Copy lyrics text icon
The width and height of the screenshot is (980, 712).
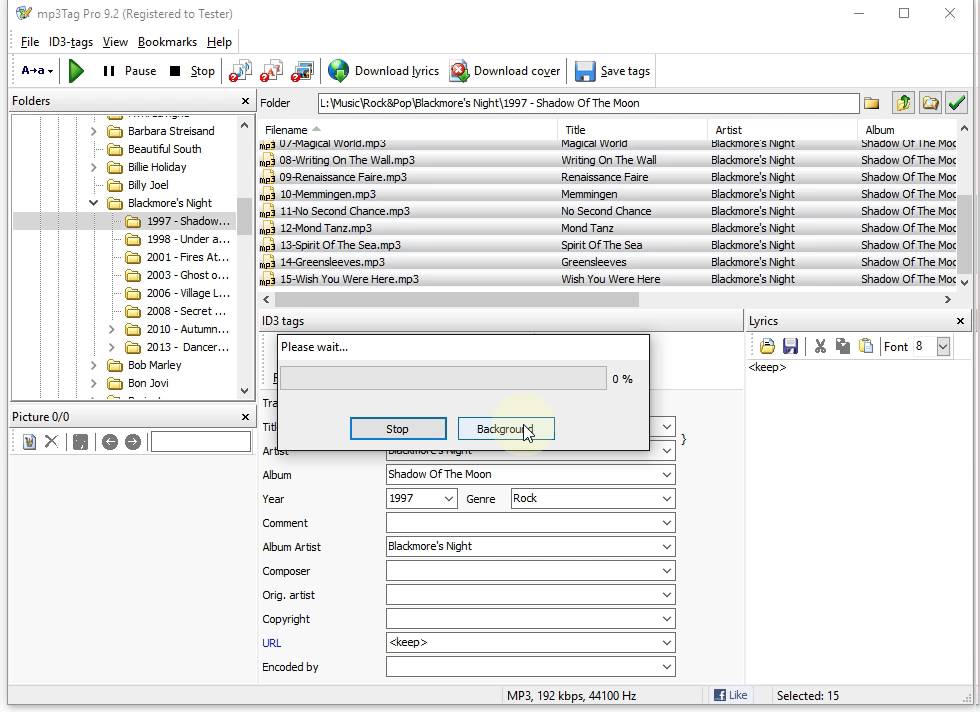tap(842, 346)
